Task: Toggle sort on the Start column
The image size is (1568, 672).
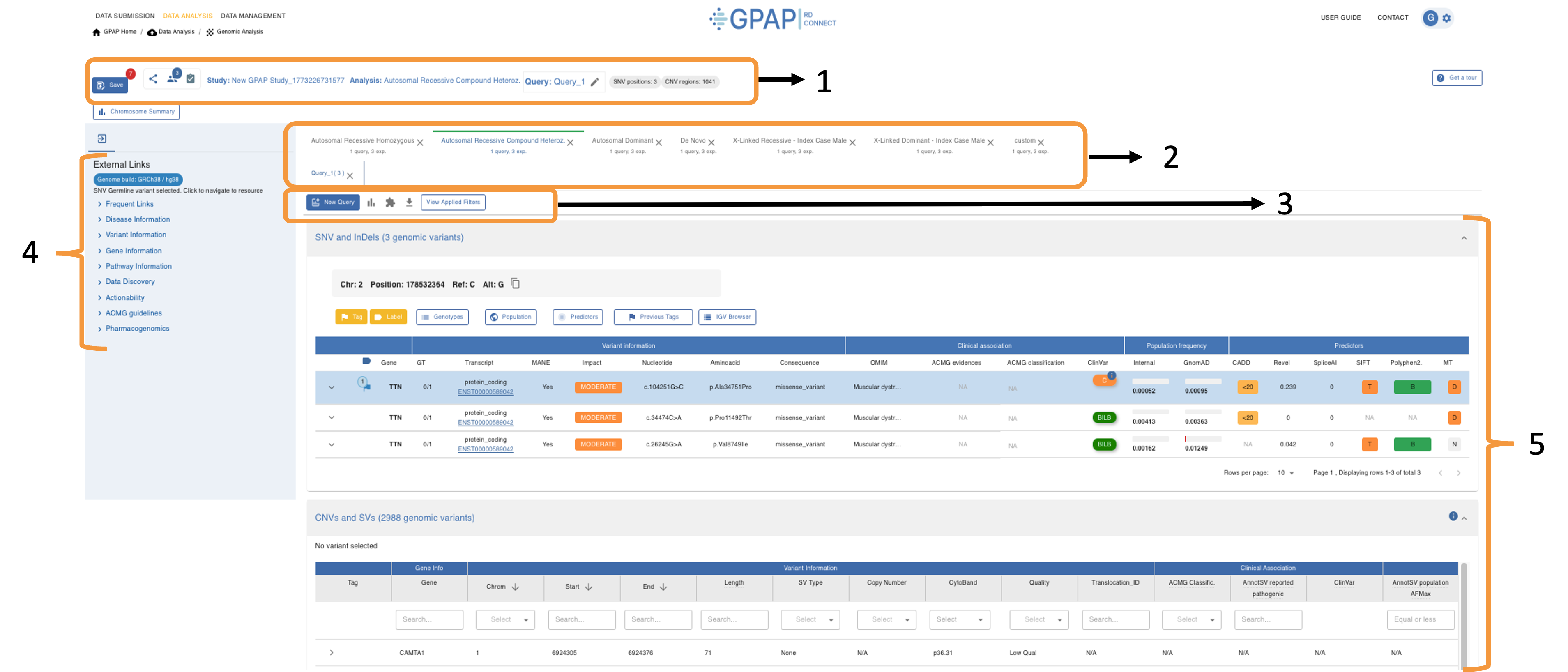Action: (x=589, y=587)
